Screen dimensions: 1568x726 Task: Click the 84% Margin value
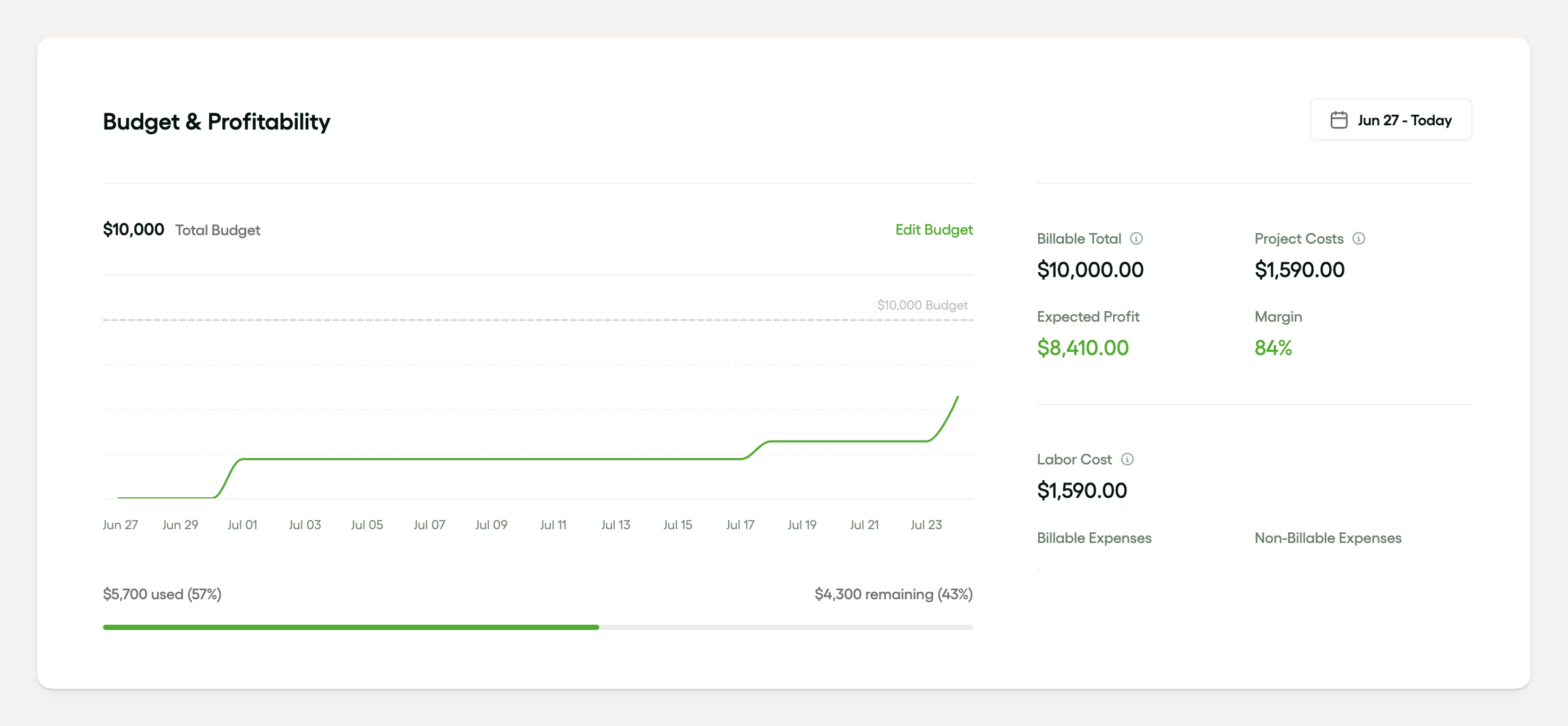[1273, 348]
